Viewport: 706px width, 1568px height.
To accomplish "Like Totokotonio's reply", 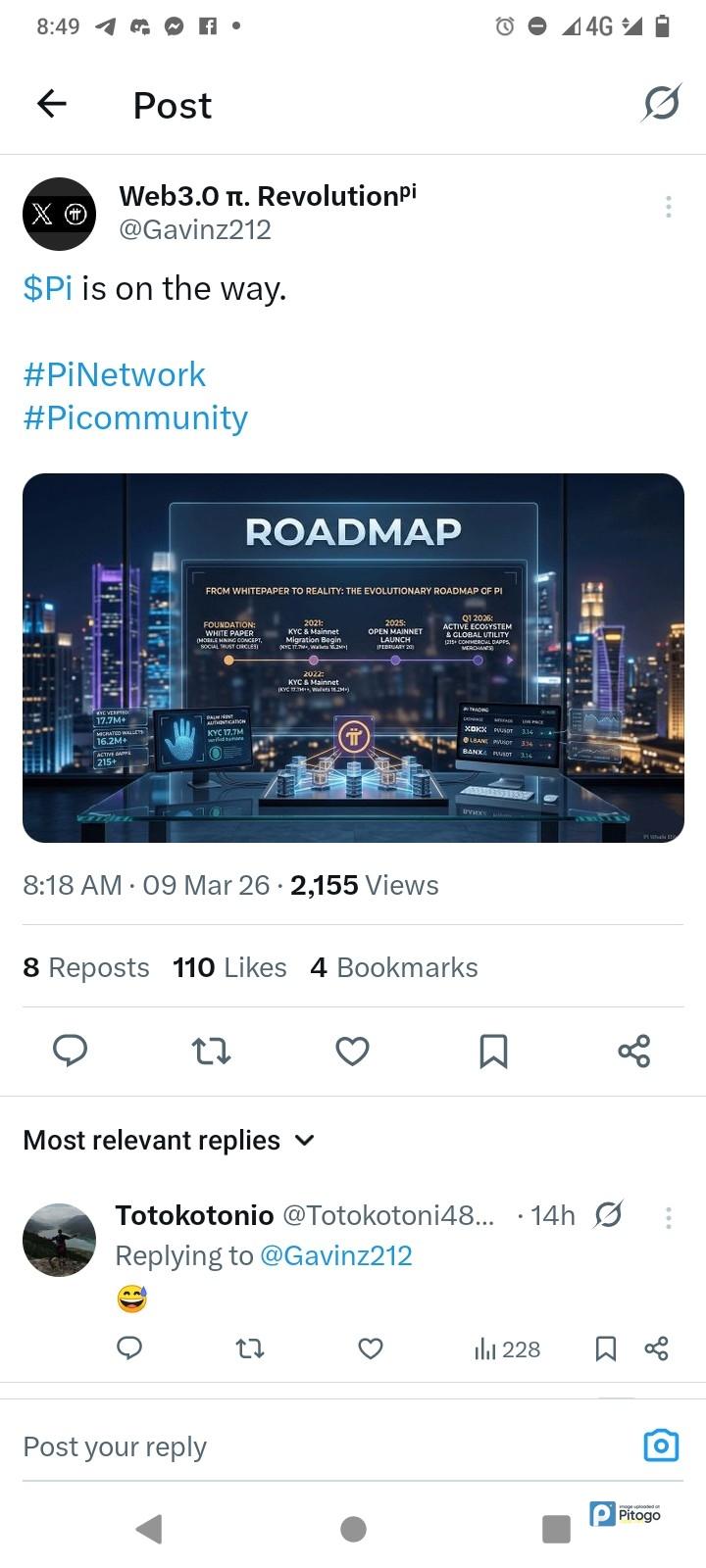I will (371, 1349).
